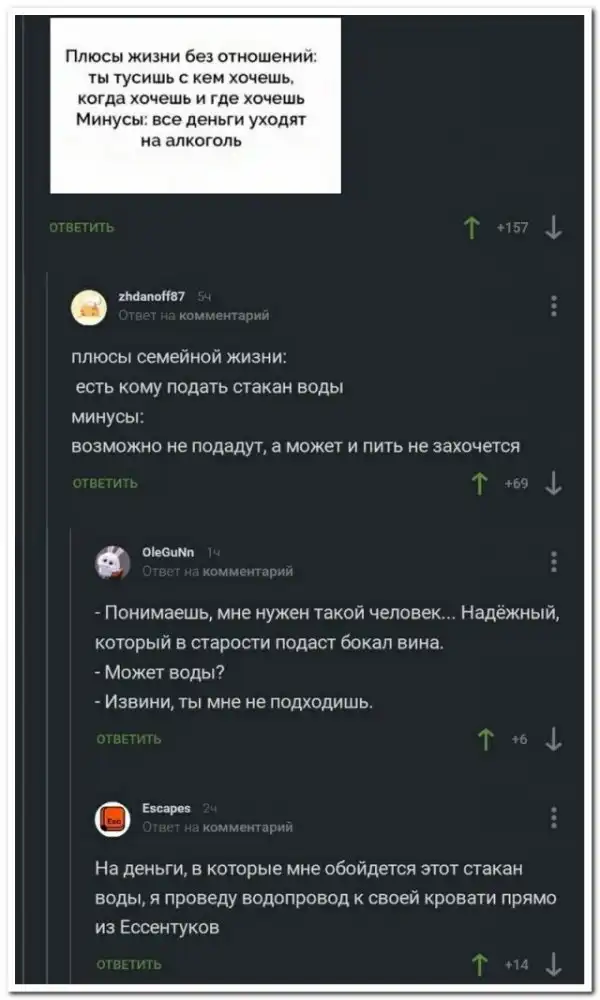Image resolution: width=600 pixels, height=1000 pixels.
Task: Upvote OleGuNn's comment
Action: point(487,739)
